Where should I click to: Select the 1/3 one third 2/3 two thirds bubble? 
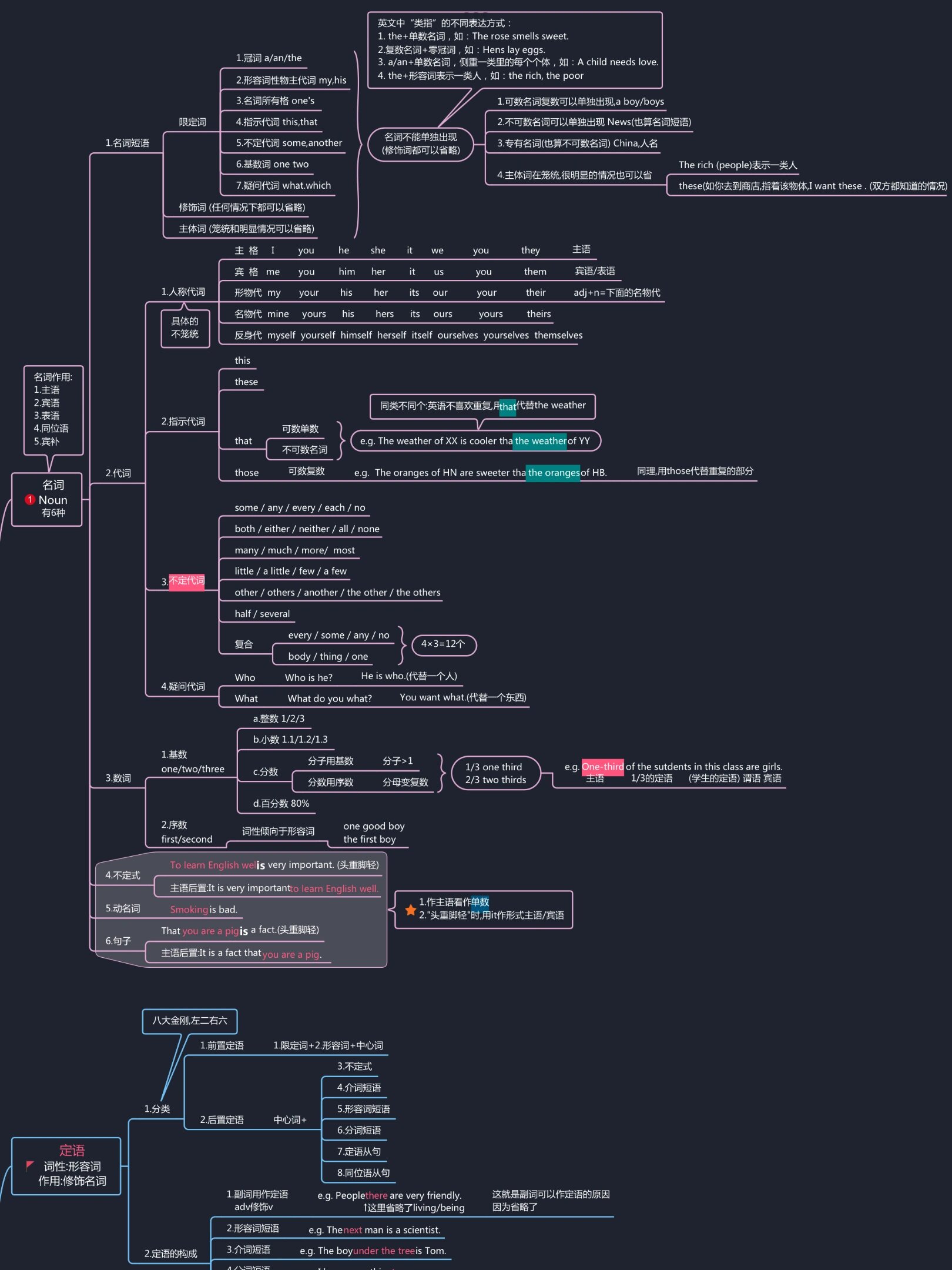(495, 773)
